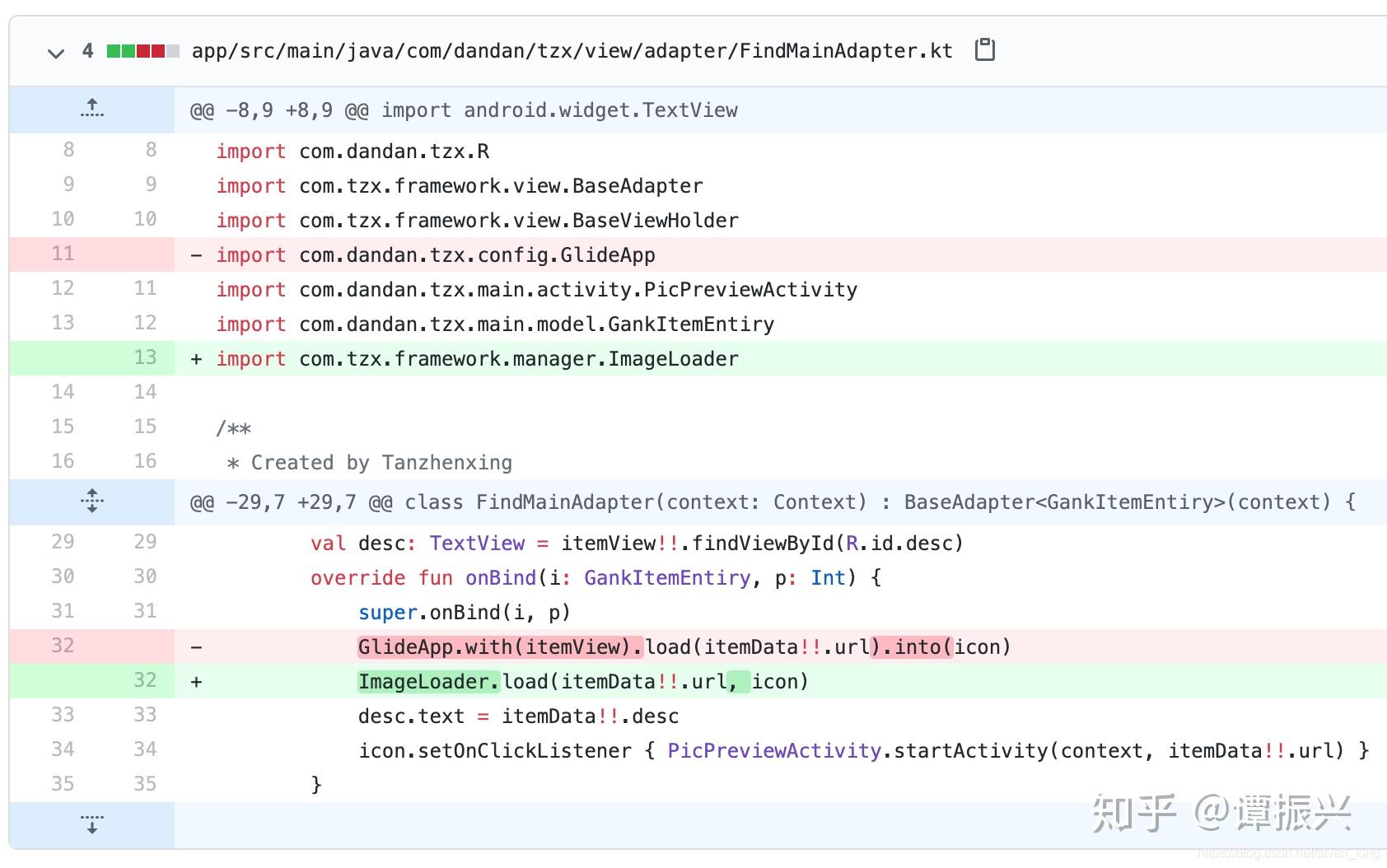The width and height of the screenshot is (1387, 868).
Task: Click PicPreviewActivity in the setOnClickListener line
Action: click(773, 751)
